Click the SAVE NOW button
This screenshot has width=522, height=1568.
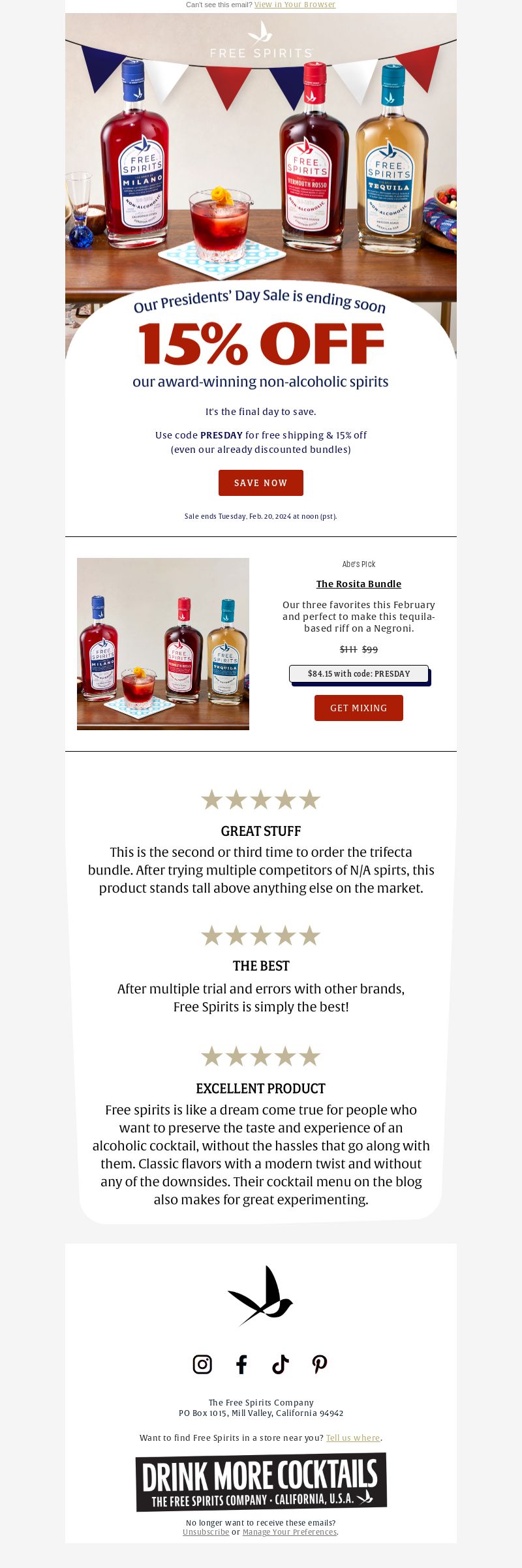pyautogui.click(x=261, y=483)
